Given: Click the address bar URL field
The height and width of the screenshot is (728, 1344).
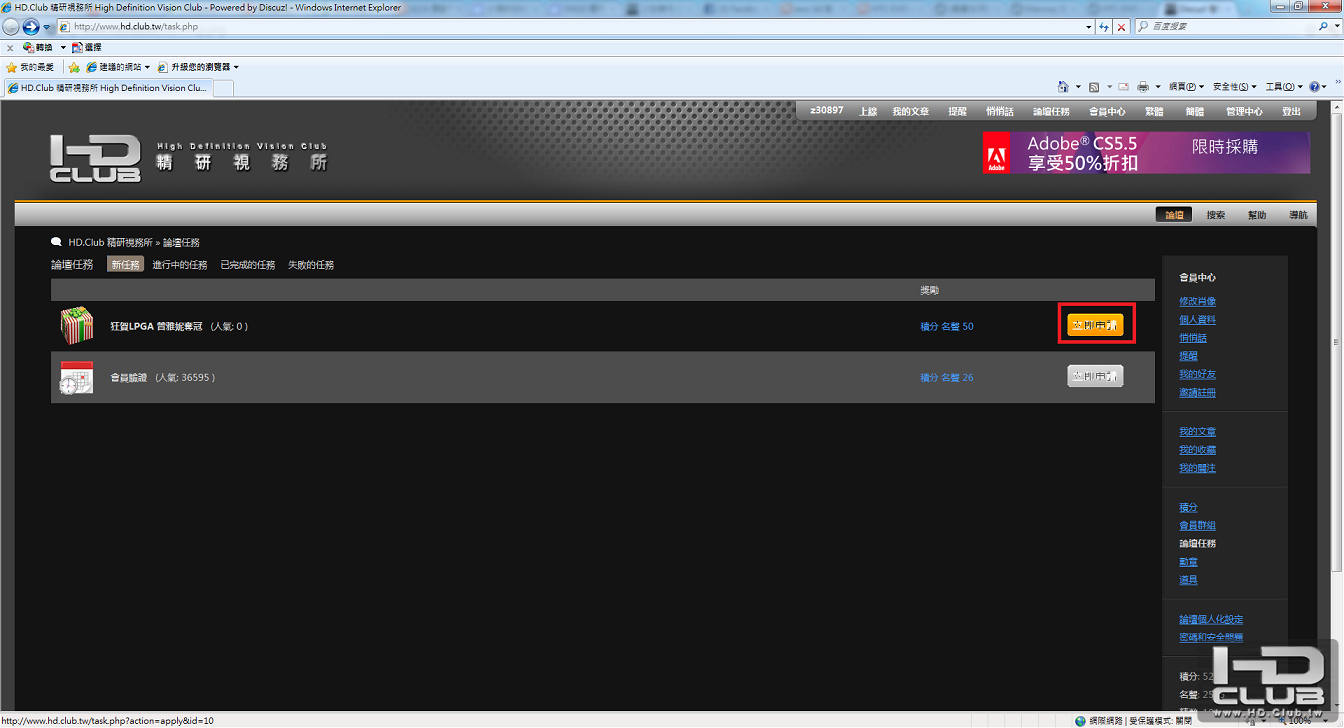Looking at the screenshot, I should (x=570, y=27).
